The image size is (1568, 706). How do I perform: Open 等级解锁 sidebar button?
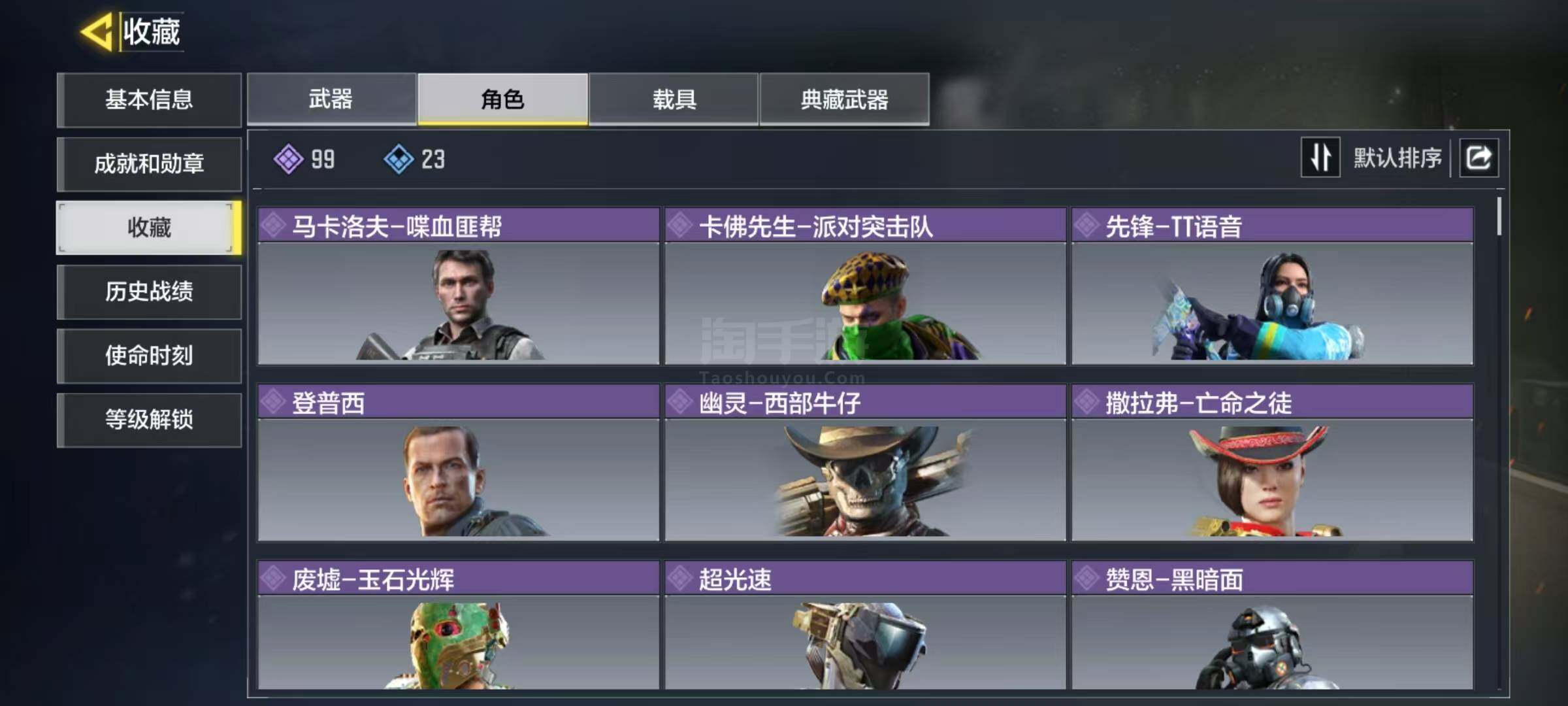149,420
